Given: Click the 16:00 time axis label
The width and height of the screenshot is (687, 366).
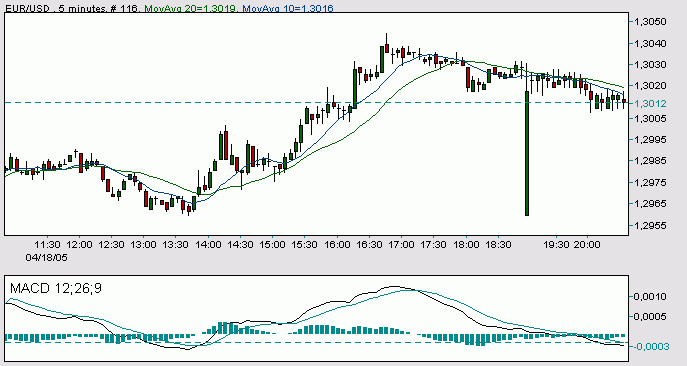Looking at the screenshot, I should point(337,245).
